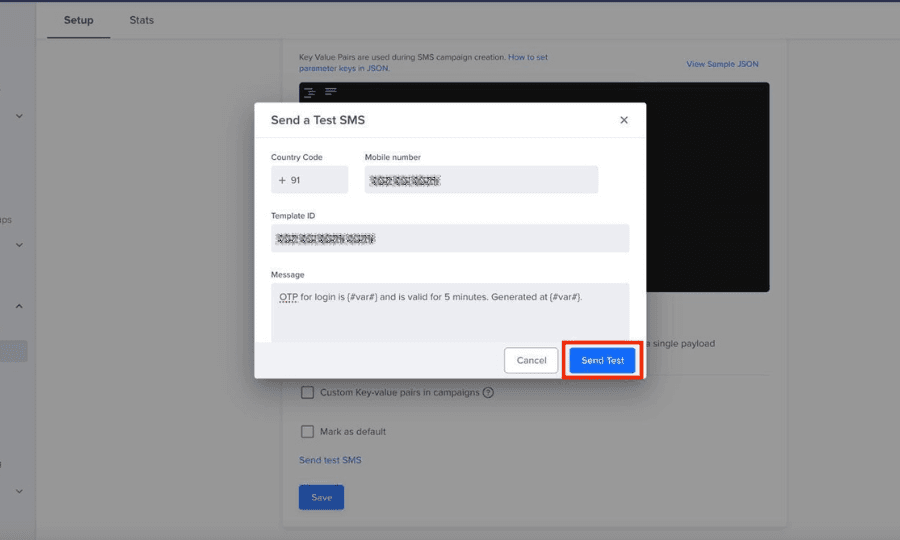Open the View Sample JSON link
The width and height of the screenshot is (900, 540).
pos(722,64)
